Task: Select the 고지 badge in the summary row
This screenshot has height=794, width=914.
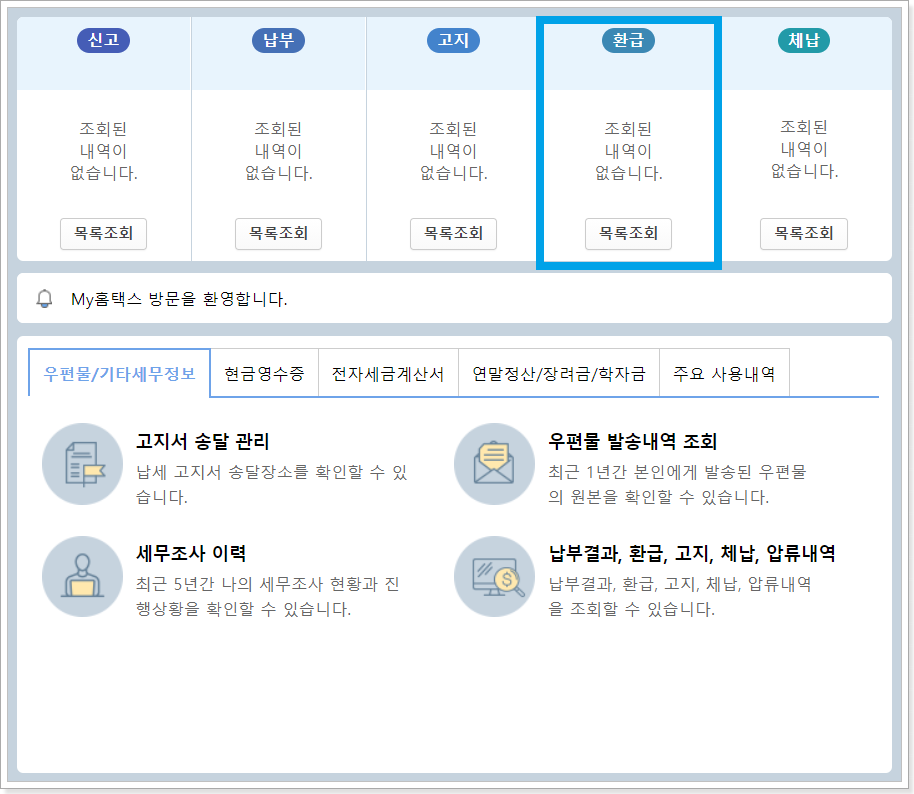Action: 453,40
